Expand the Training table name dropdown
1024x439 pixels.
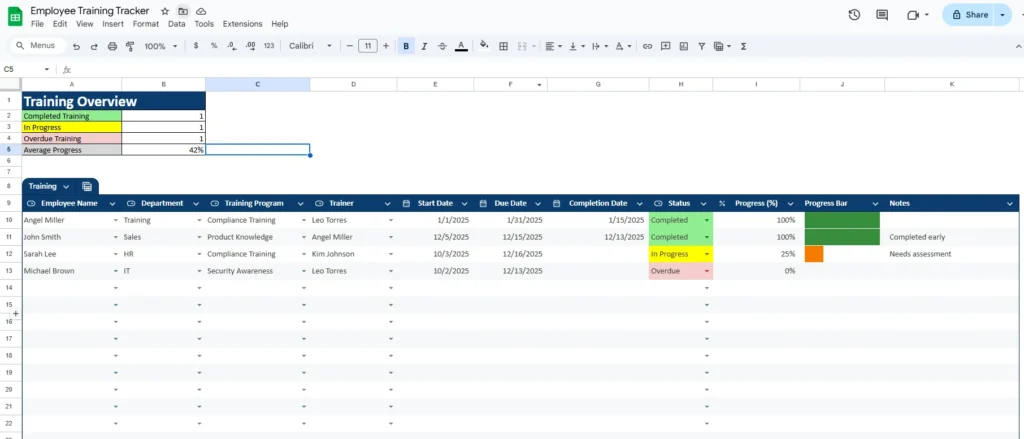[67, 187]
